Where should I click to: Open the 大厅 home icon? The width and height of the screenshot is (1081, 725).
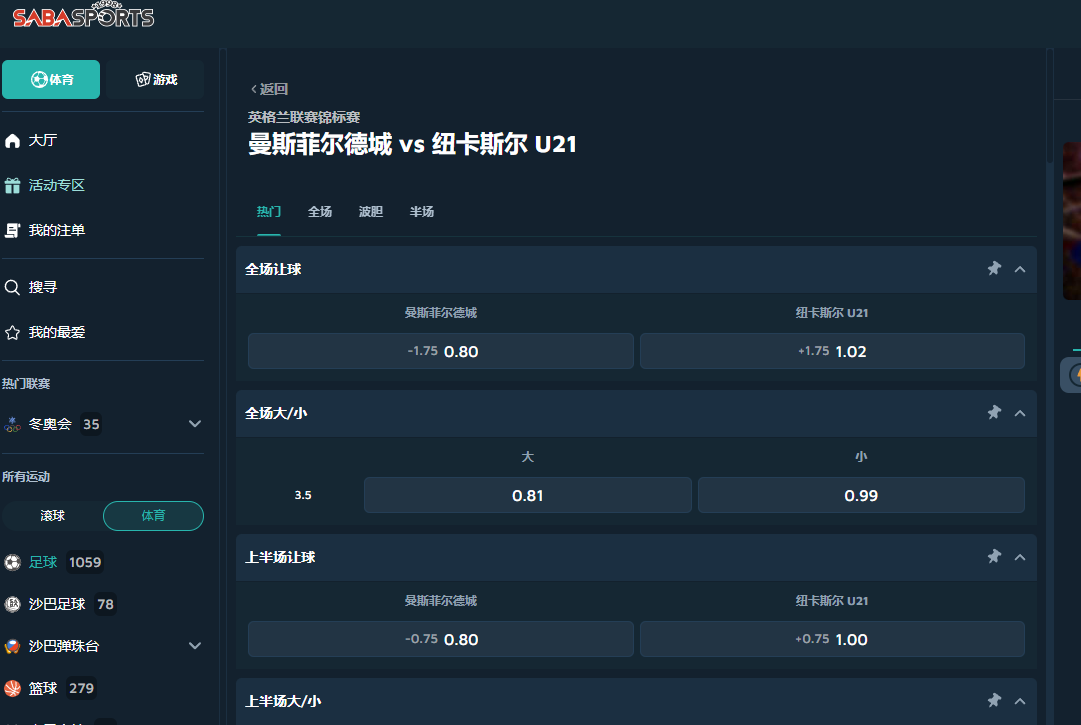(13, 141)
